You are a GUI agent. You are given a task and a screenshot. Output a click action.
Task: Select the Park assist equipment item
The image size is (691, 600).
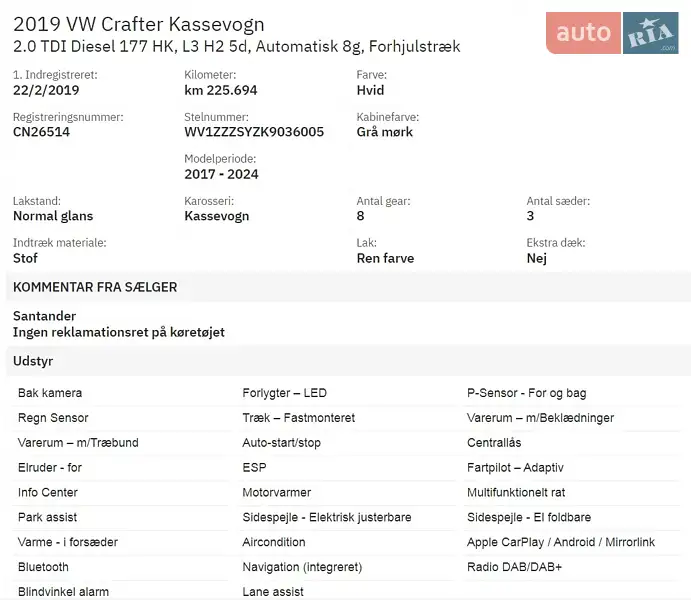pyautogui.click(x=47, y=518)
